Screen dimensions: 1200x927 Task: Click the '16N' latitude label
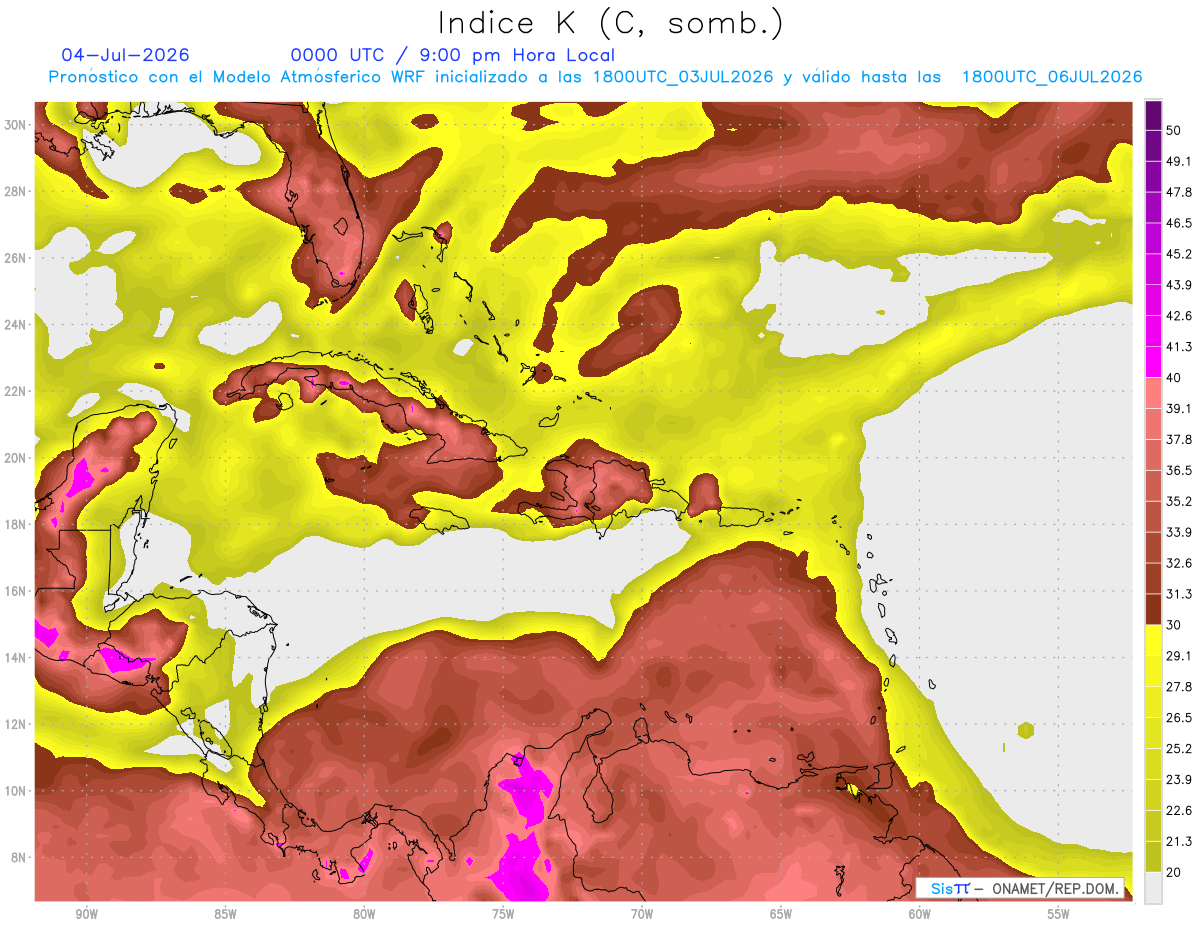pos(16,591)
